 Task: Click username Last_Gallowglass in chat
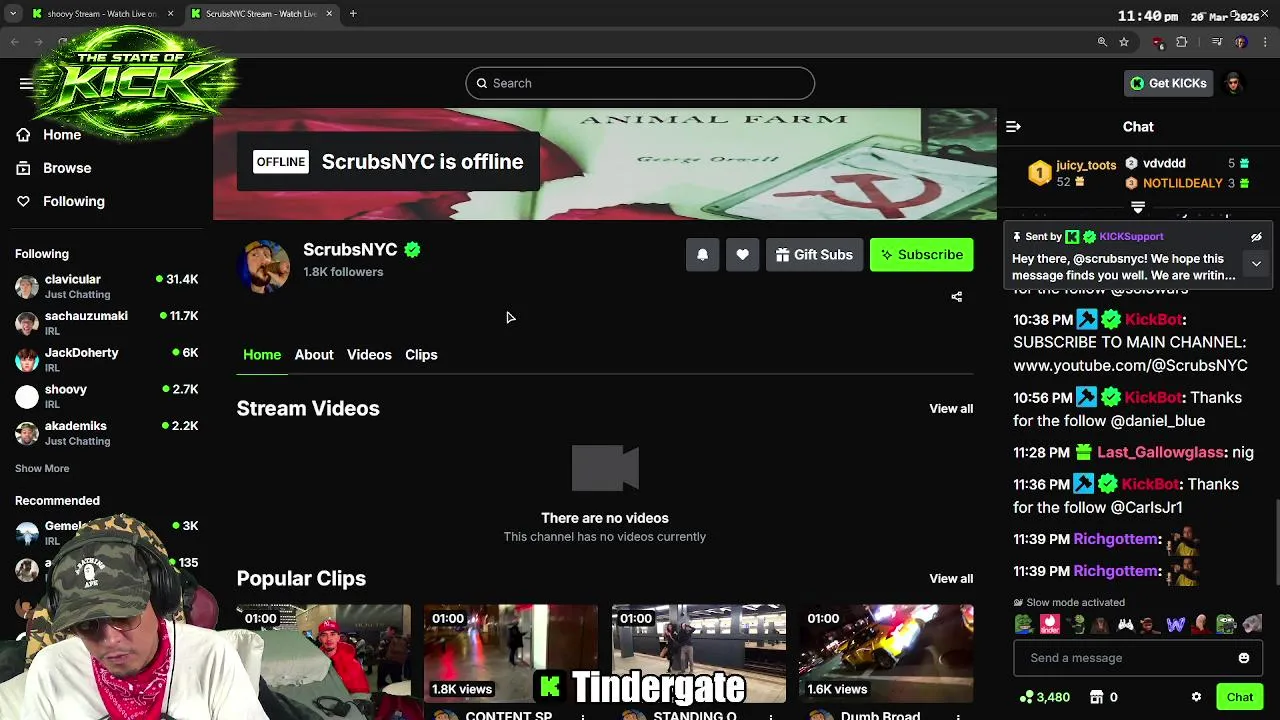point(1160,452)
